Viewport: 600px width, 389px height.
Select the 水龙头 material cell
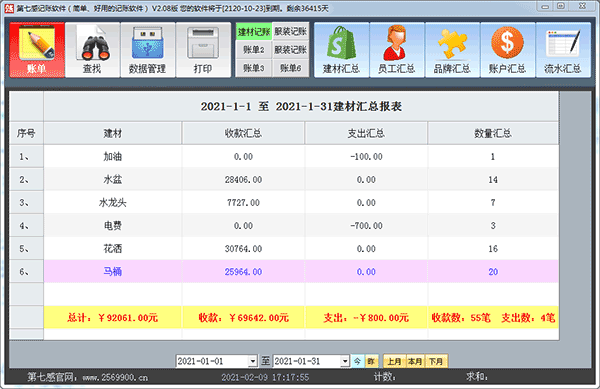click(x=113, y=202)
